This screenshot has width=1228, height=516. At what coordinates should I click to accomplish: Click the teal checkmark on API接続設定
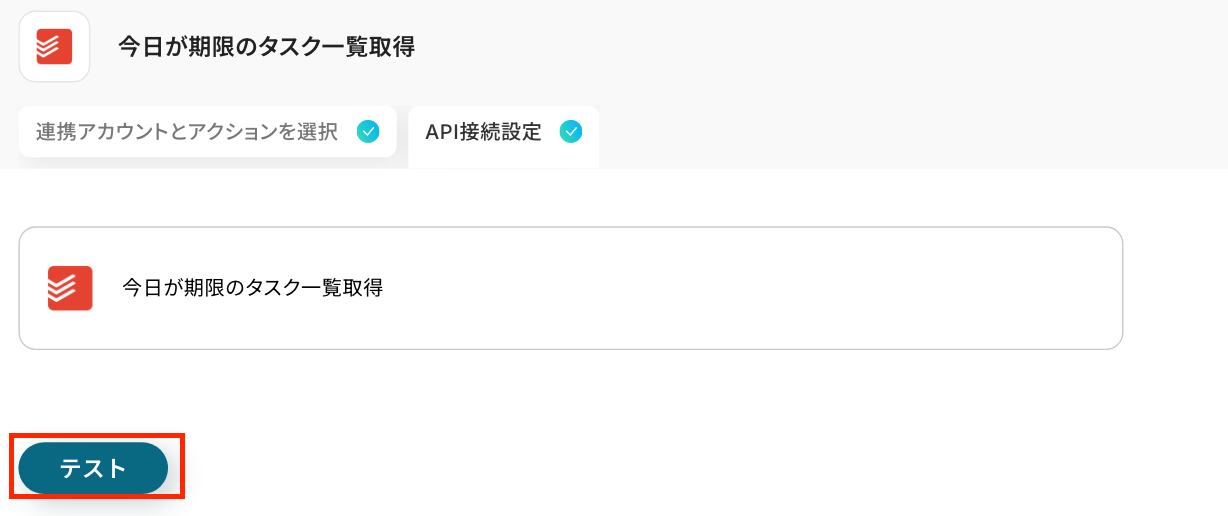pyautogui.click(x=571, y=131)
